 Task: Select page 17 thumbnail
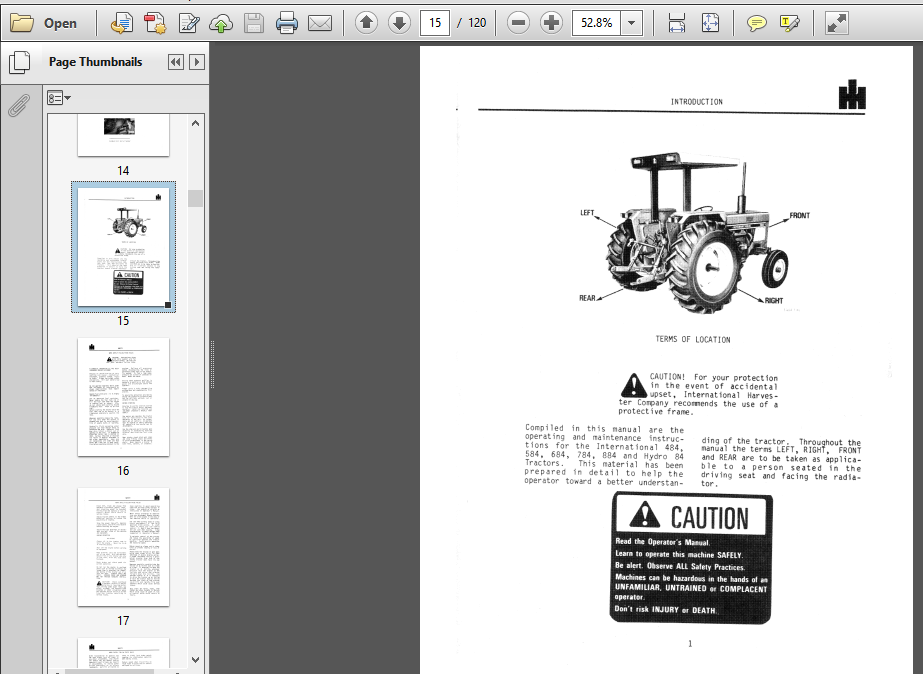(x=124, y=547)
